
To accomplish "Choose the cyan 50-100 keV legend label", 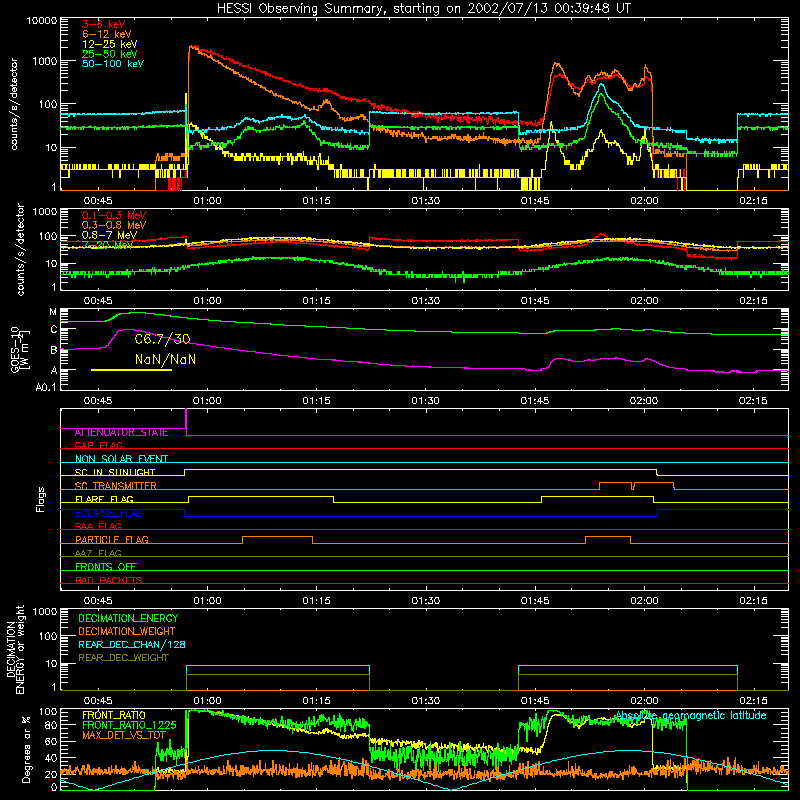I will pyautogui.click(x=113, y=64).
